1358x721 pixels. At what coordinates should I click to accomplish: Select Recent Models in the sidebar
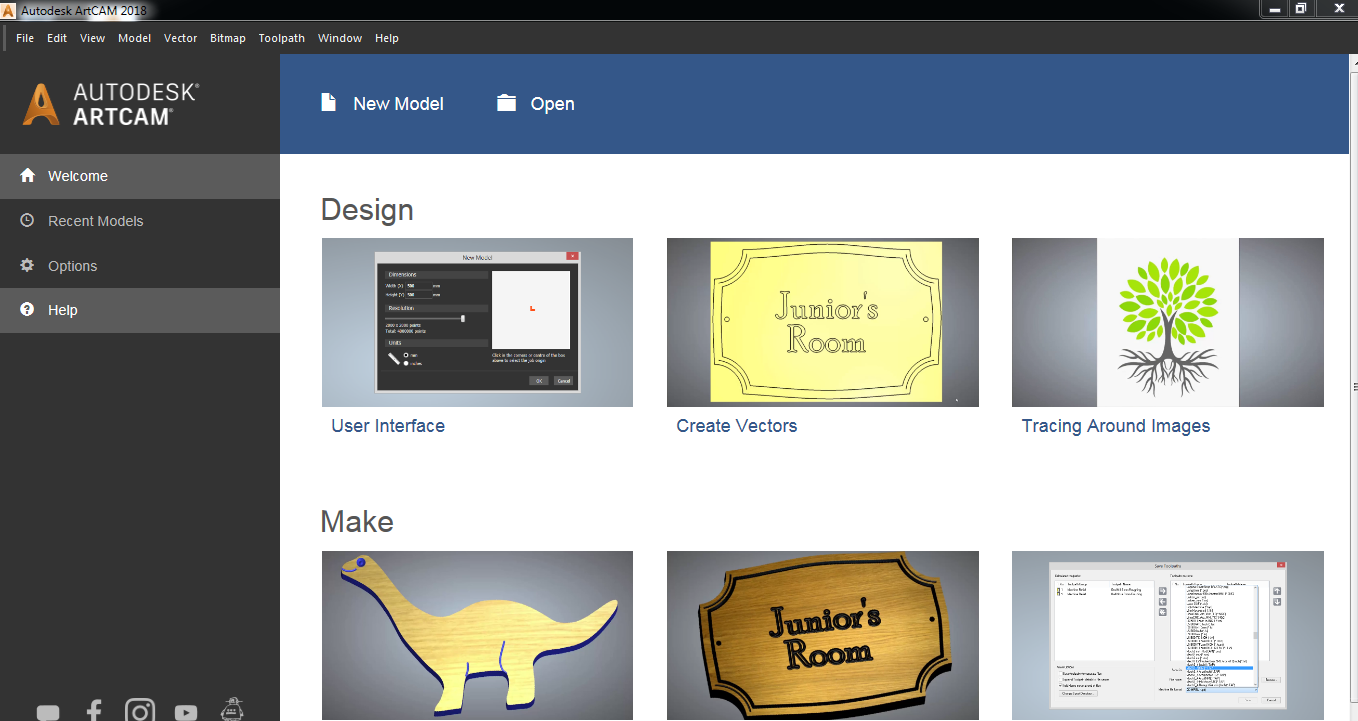[x=140, y=221]
